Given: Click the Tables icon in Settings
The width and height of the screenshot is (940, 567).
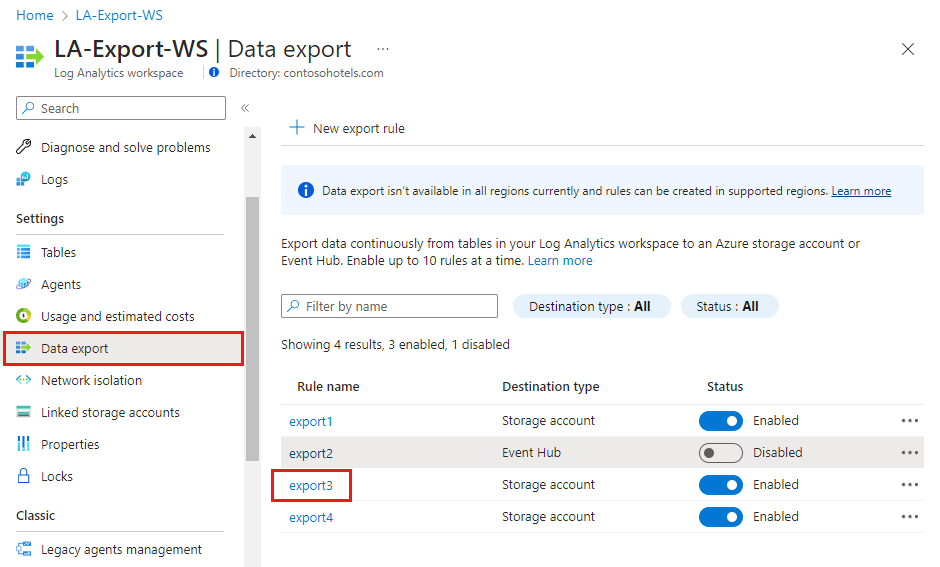Looking at the screenshot, I should point(24,253).
